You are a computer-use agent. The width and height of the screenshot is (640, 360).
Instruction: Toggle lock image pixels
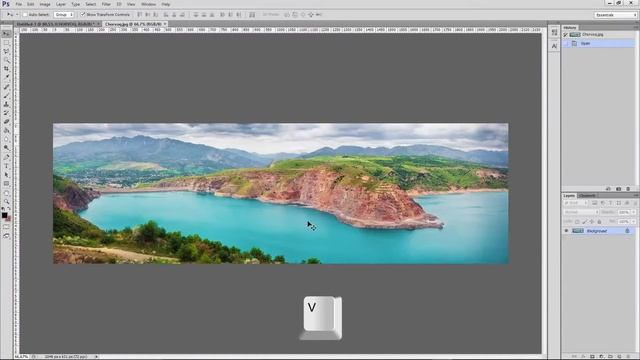[584, 222]
